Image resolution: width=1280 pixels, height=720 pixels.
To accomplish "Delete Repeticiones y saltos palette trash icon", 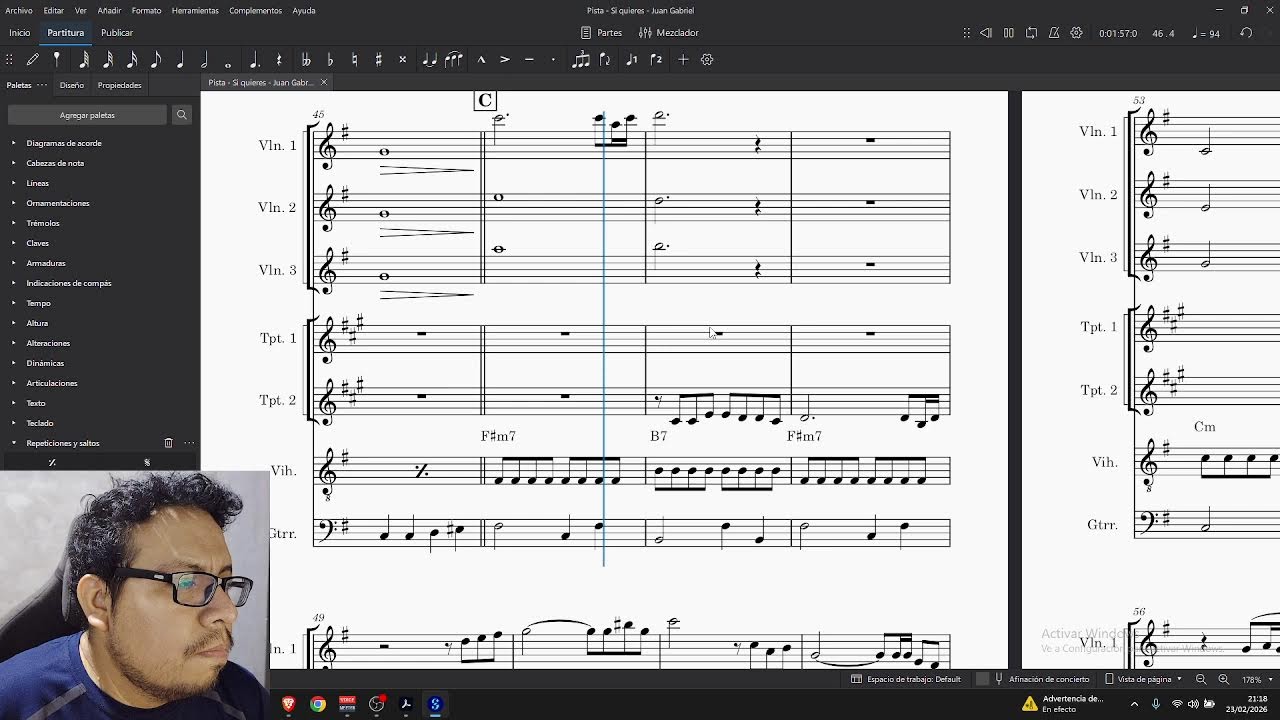I will [x=168, y=443].
